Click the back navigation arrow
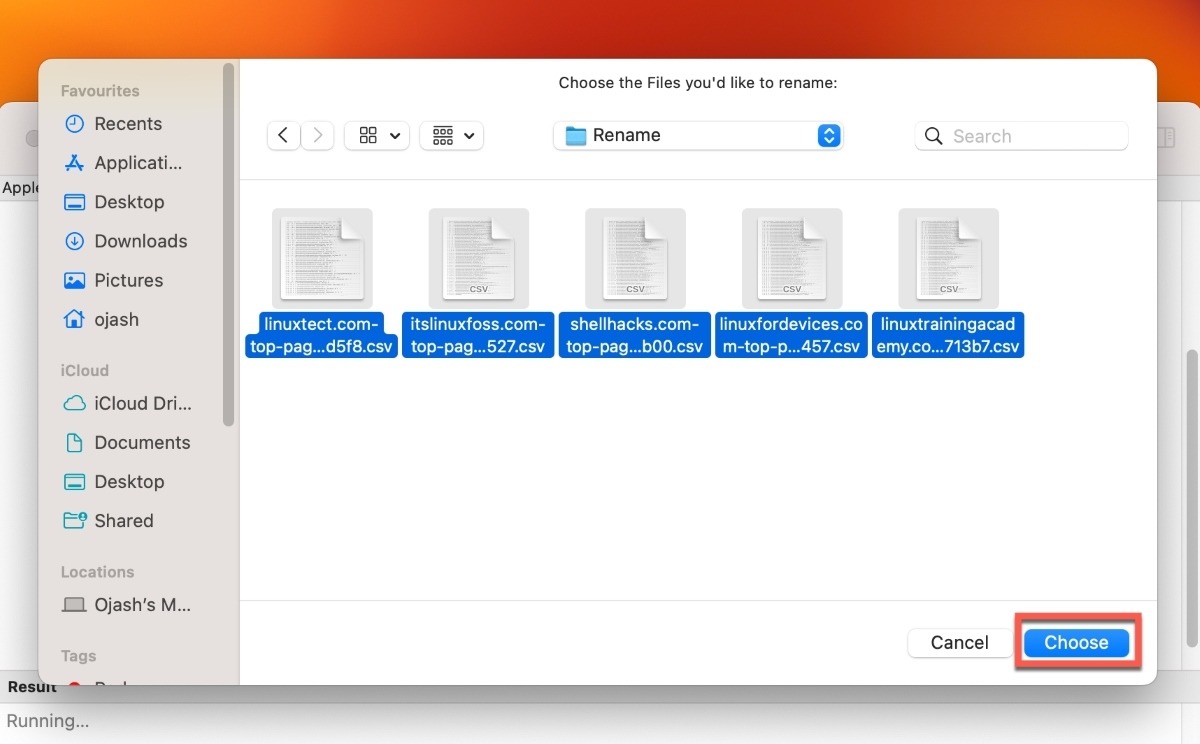 click(x=283, y=134)
